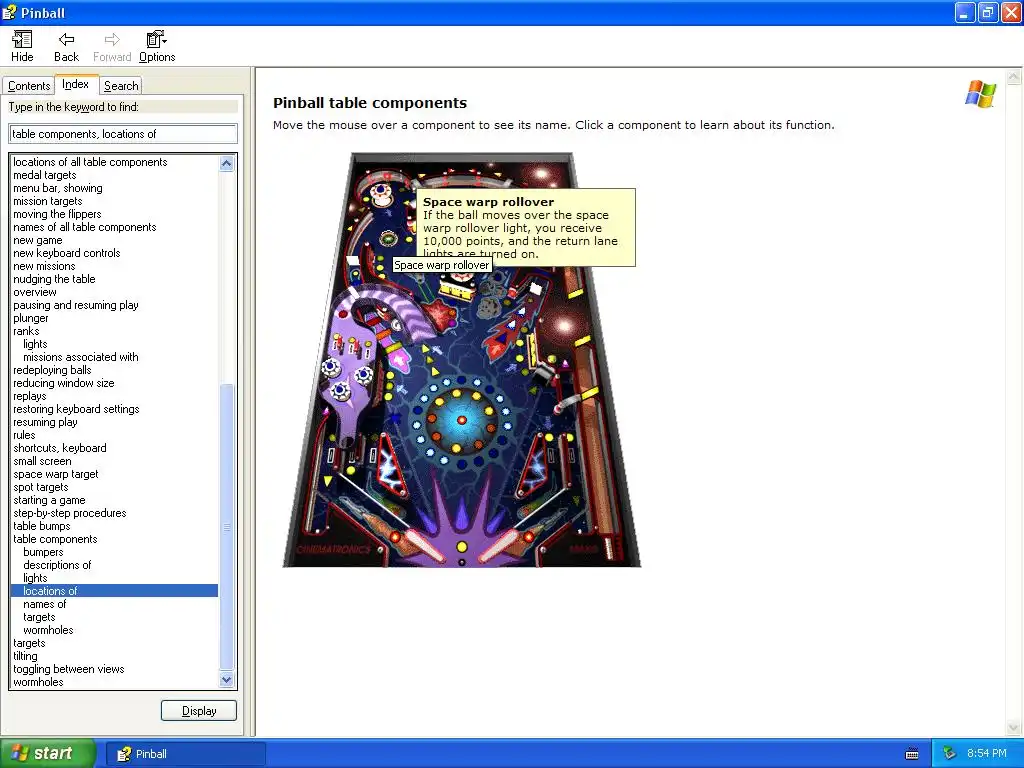Click the Pinball taskbar button

coord(185,754)
